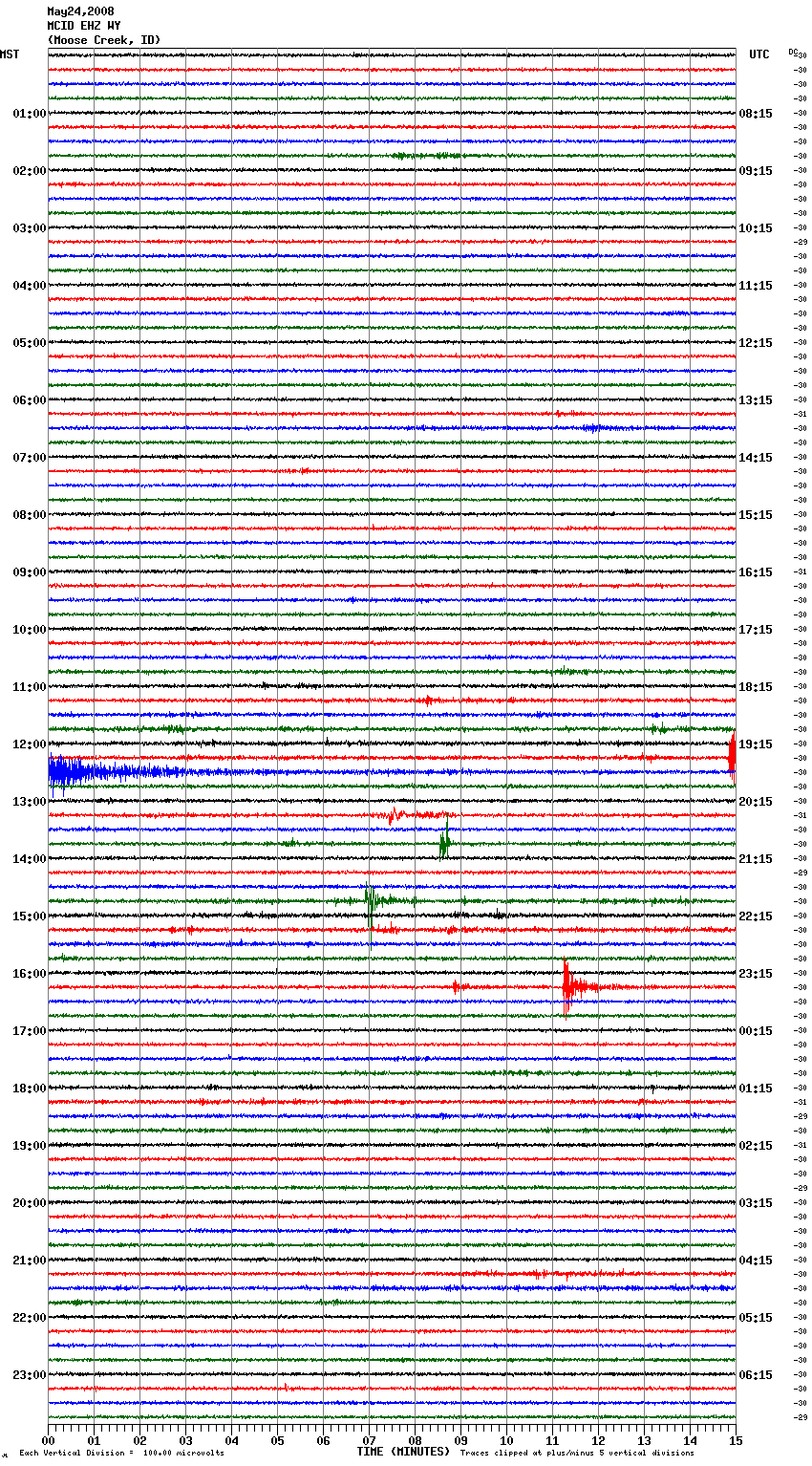Select the 18:00 MST row label
812x1466 pixels.
30,1089
